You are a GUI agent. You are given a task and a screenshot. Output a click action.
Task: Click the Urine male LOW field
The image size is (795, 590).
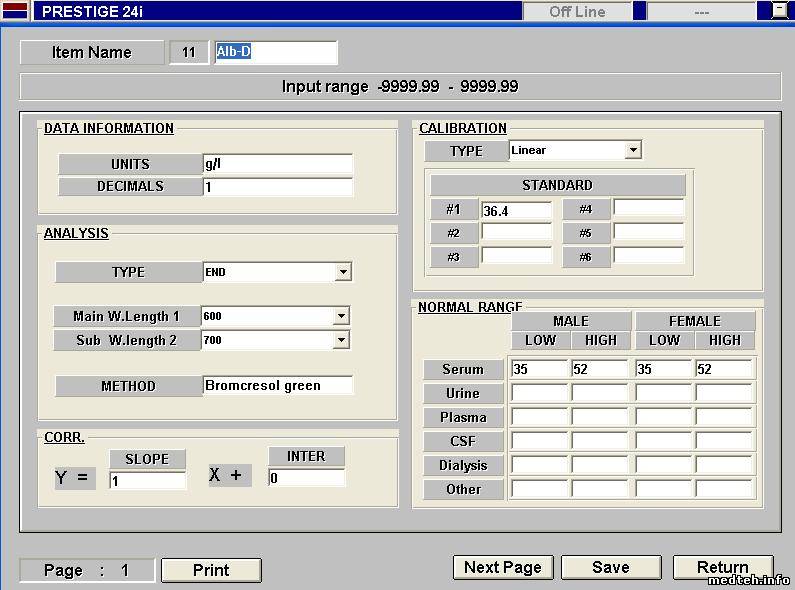[x=539, y=393]
